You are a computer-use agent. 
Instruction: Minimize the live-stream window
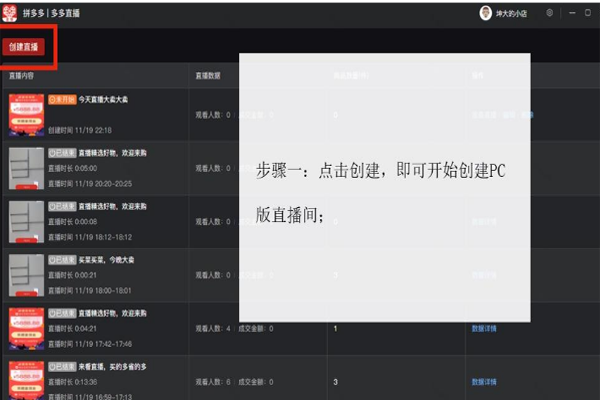[x=571, y=13]
